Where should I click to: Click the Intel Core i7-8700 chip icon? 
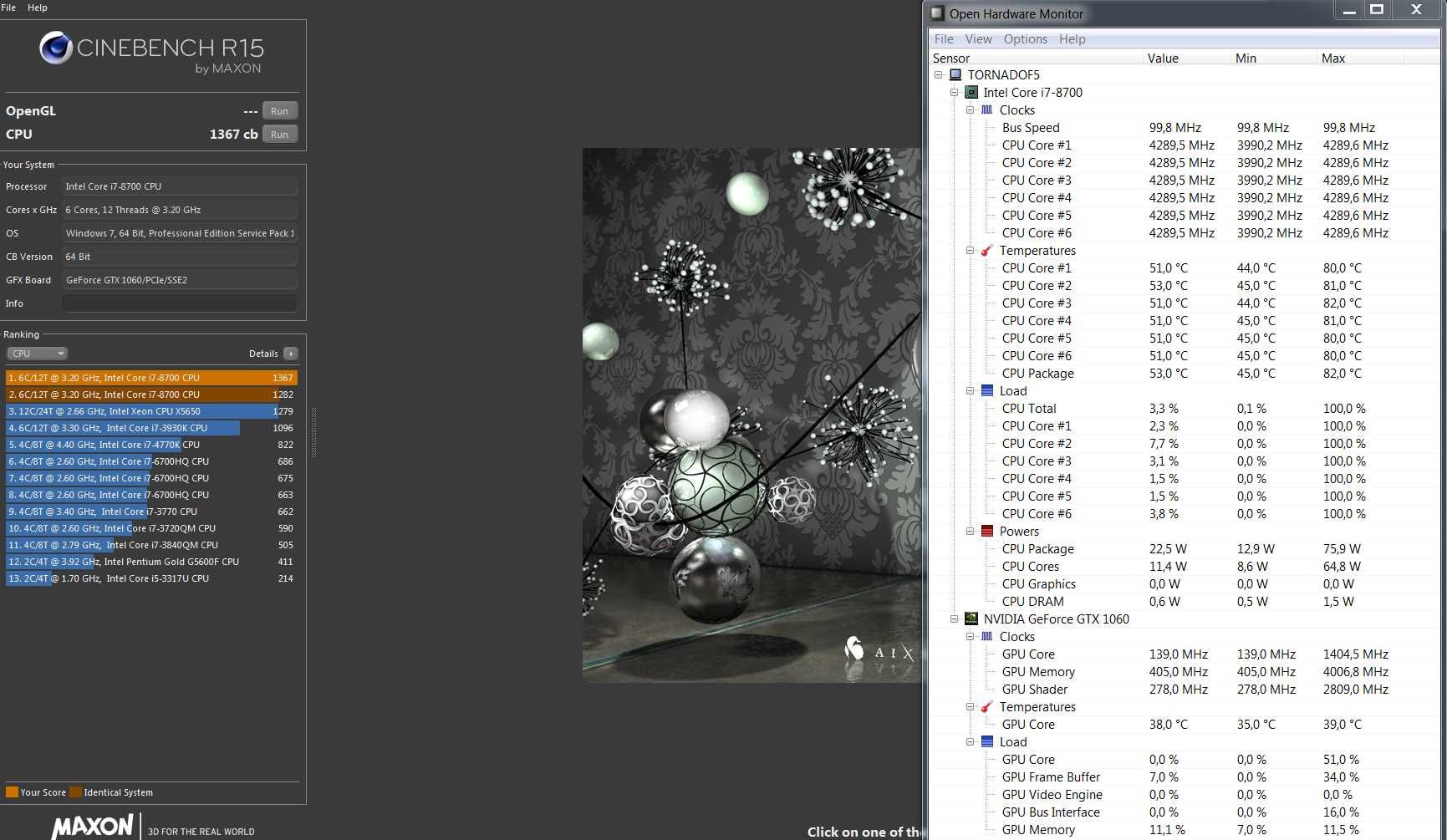click(x=971, y=93)
